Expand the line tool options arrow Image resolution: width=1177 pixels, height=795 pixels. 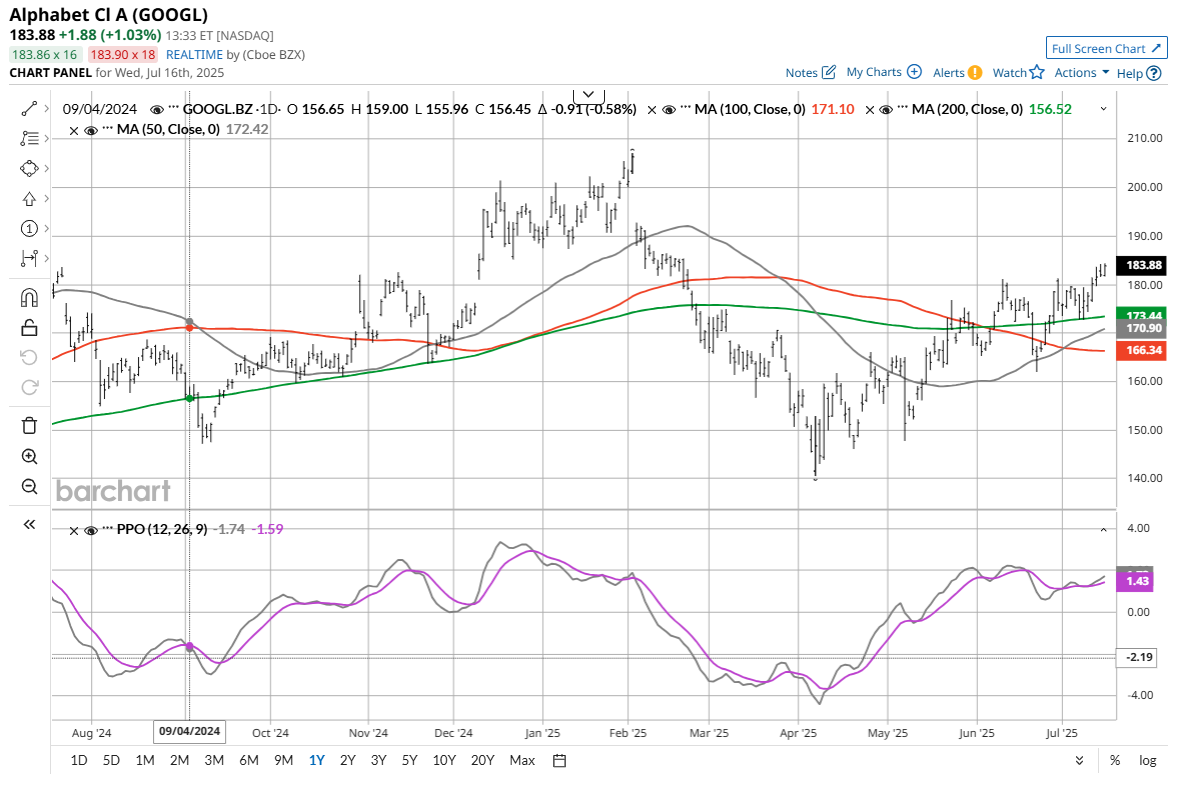click(47, 109)
